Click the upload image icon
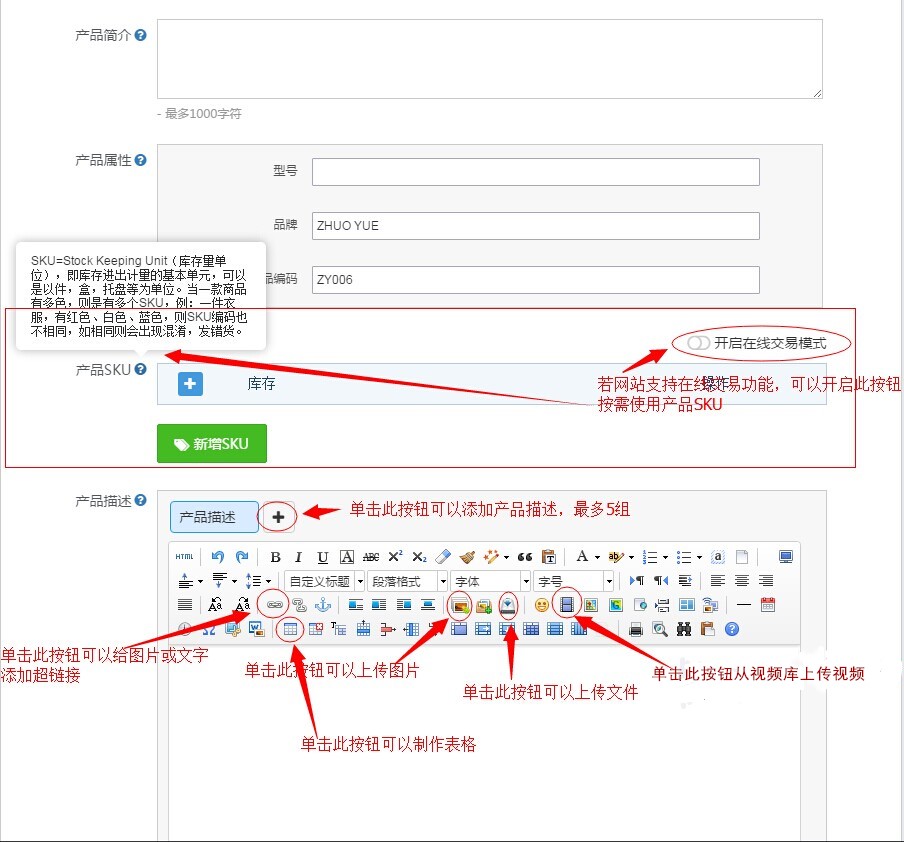 coord(460,605)
